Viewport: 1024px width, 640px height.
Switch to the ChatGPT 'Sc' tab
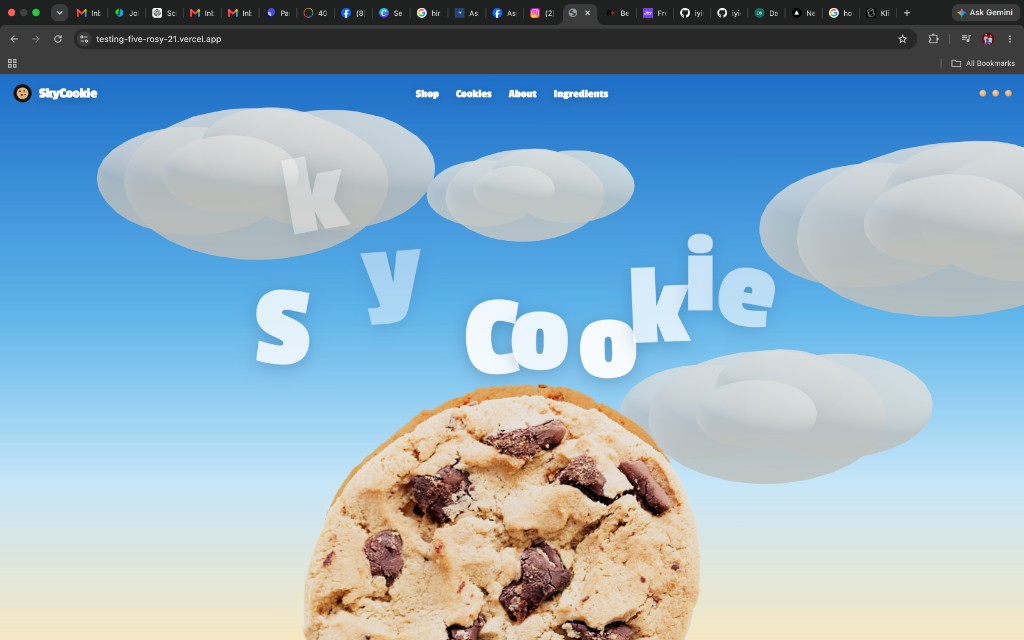[x=164, y=12]
